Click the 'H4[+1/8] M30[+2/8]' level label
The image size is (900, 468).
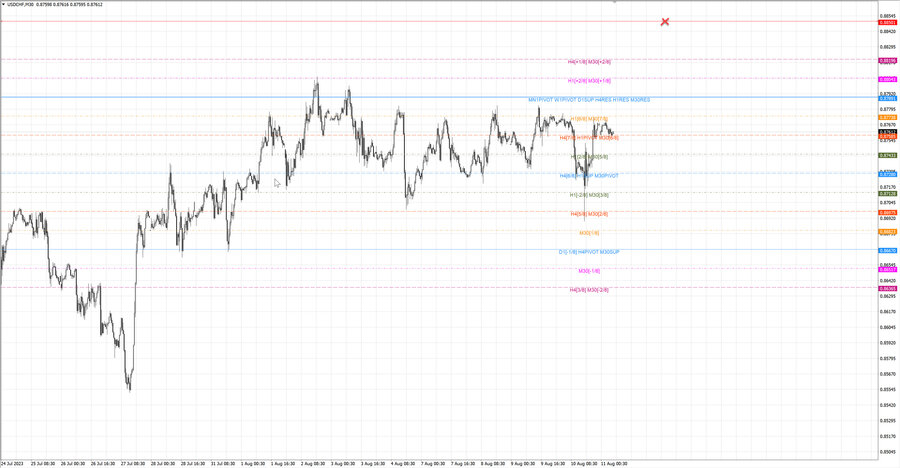[589, 61]
